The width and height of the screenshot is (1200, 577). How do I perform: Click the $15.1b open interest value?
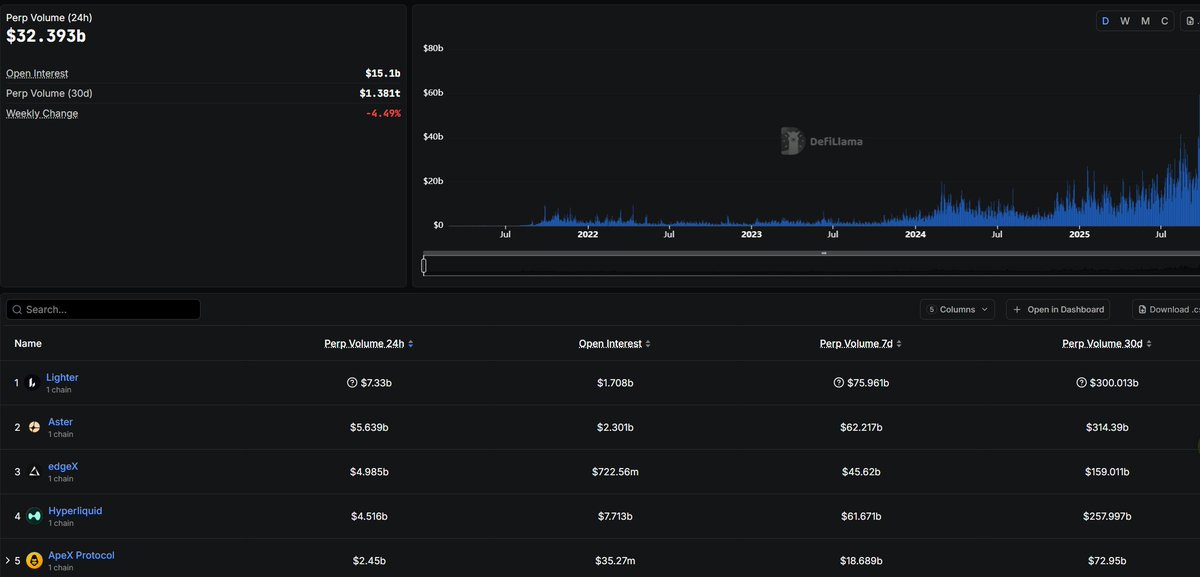coord(383,74)
